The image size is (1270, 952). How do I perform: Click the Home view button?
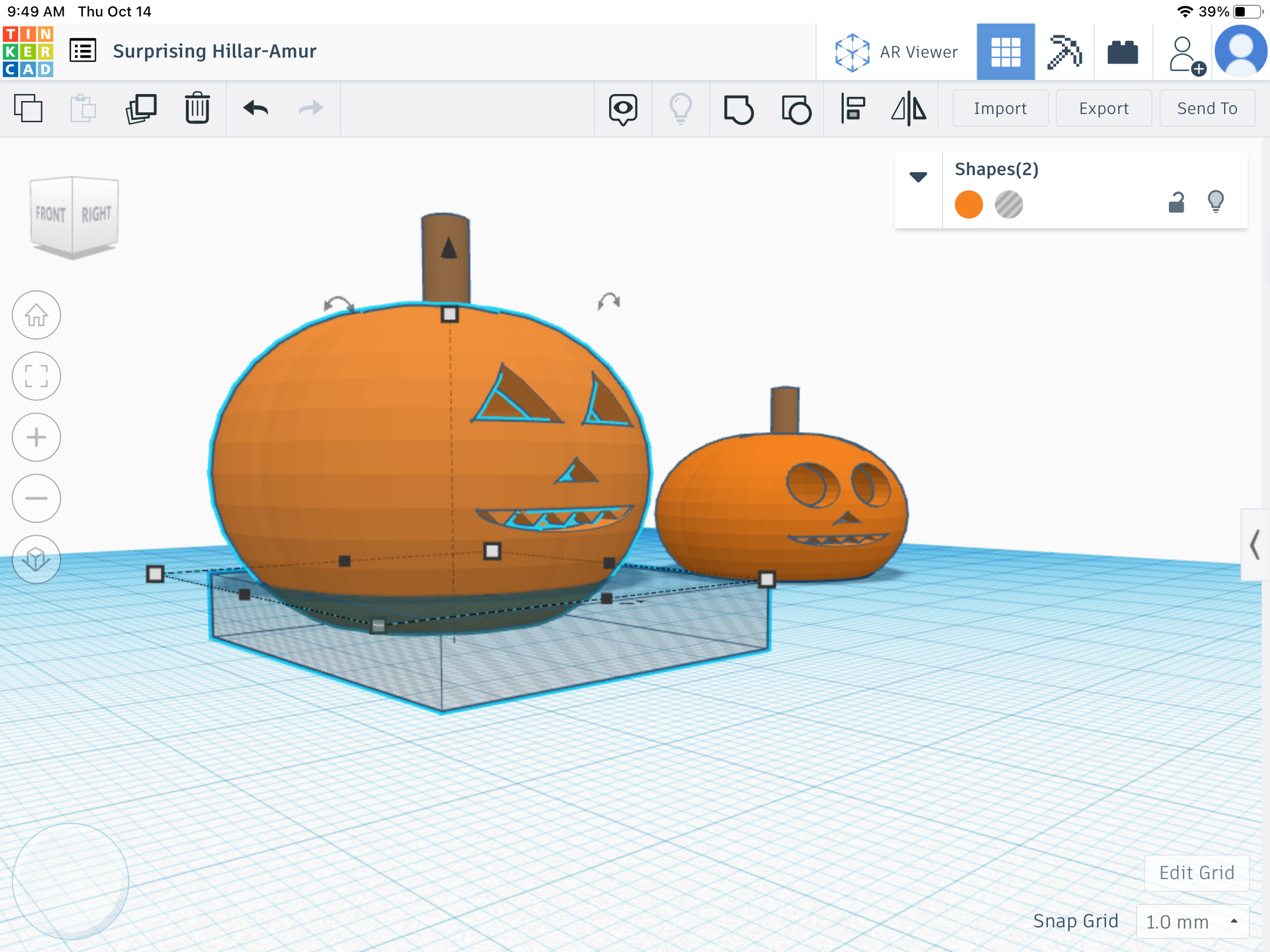[x=36, y=316]
